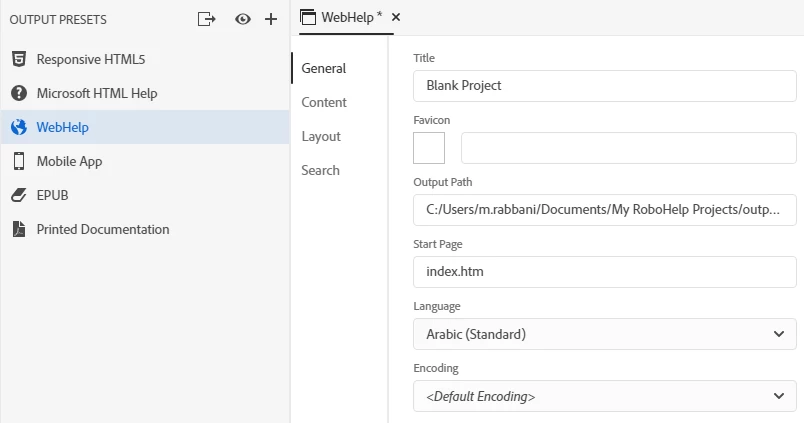The width and height of the screenshot is (804, 423).
Task: Click the EPUB preset icon
Action: point(19,195)
